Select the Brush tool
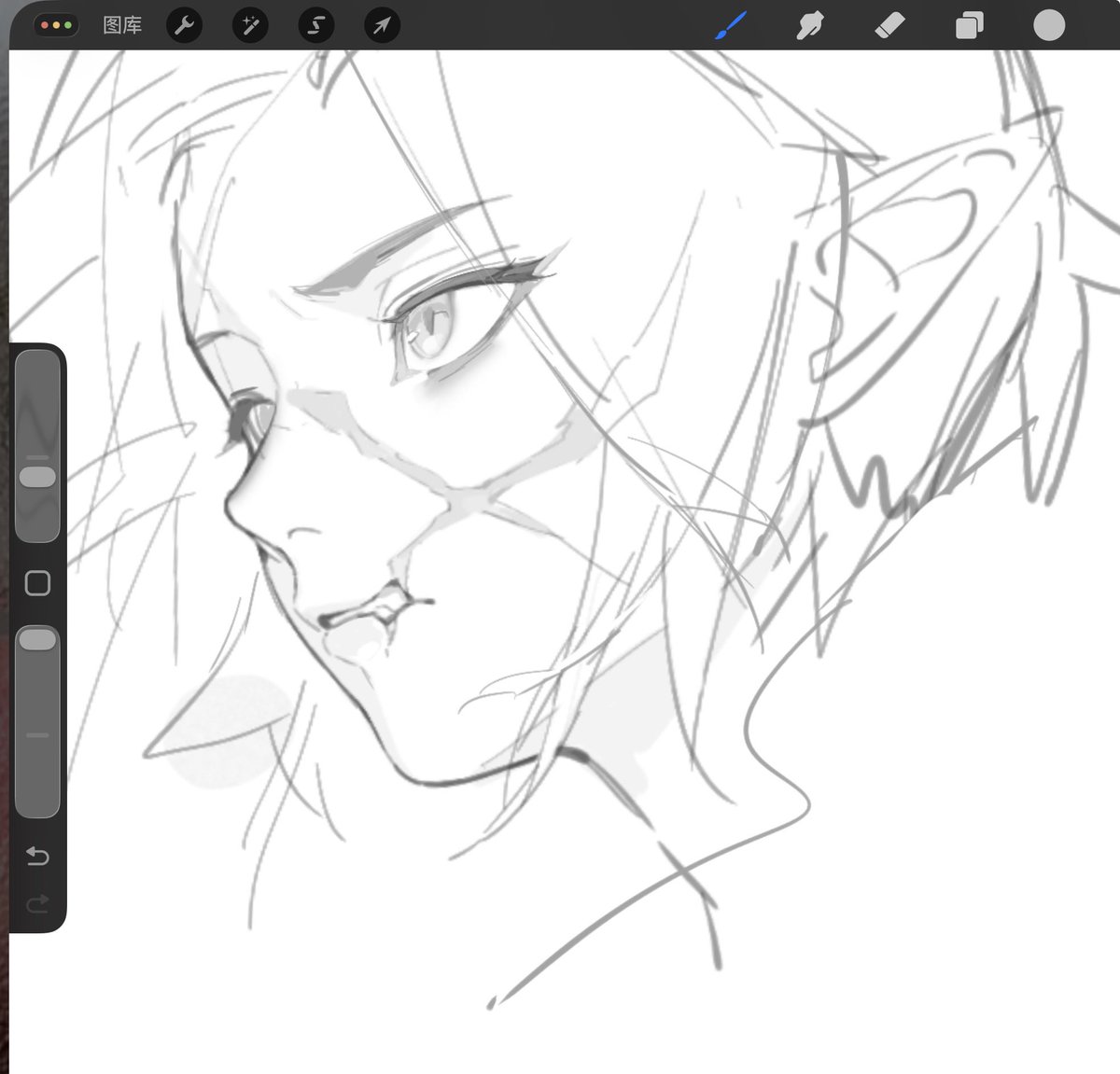1120x1074 pixels. pyautogui.click(x=731, y=25)
